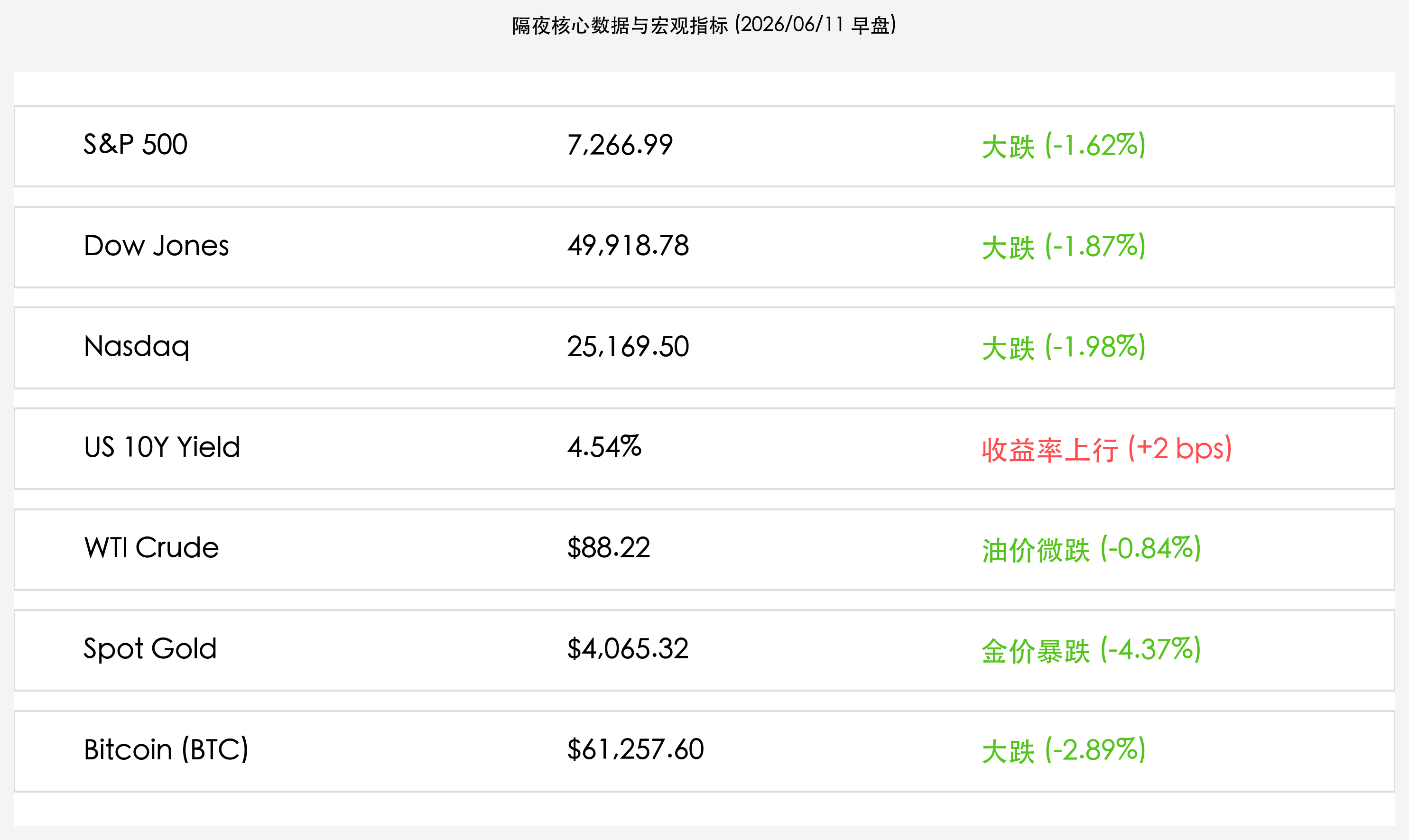Click the title 隔夜核心数据与宏观指标 header
Viewport: 1409px width, 840px height.
coord(704,26)
